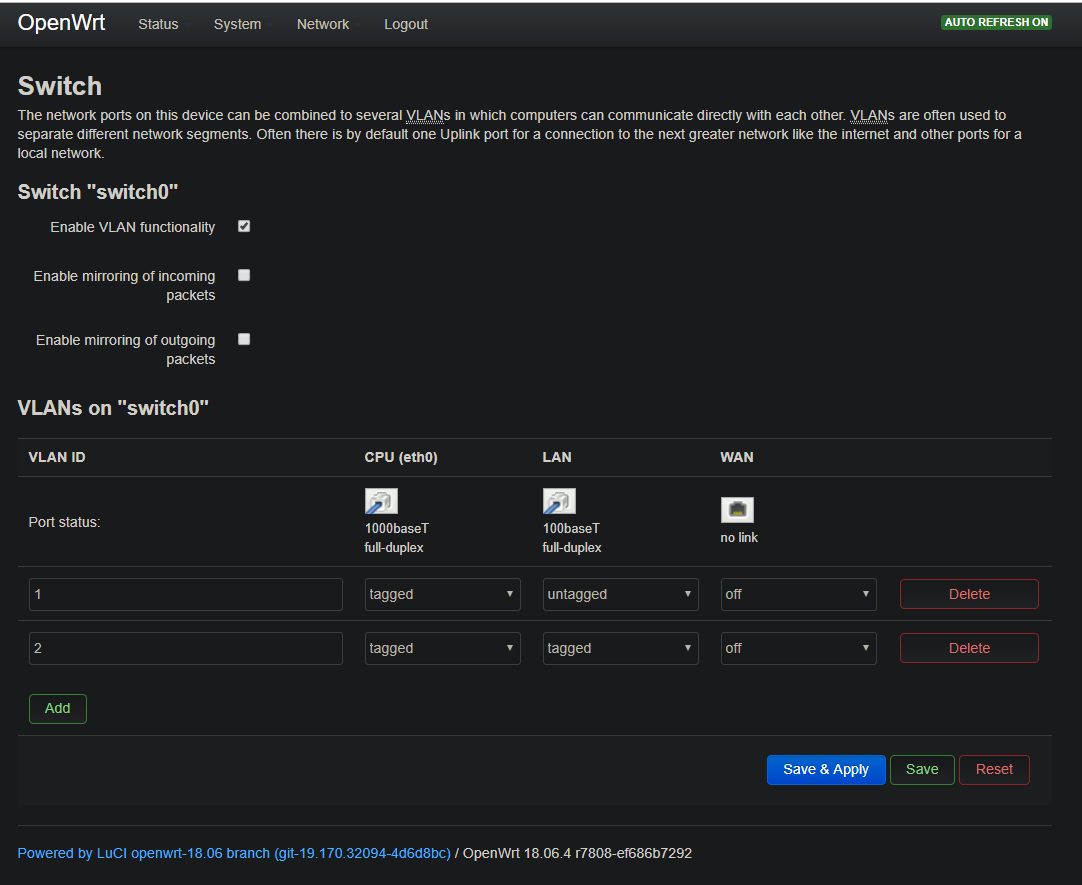This screenshot has height=885, width=1082.
Task: Open the Status menu
Action: click(158, 24)
